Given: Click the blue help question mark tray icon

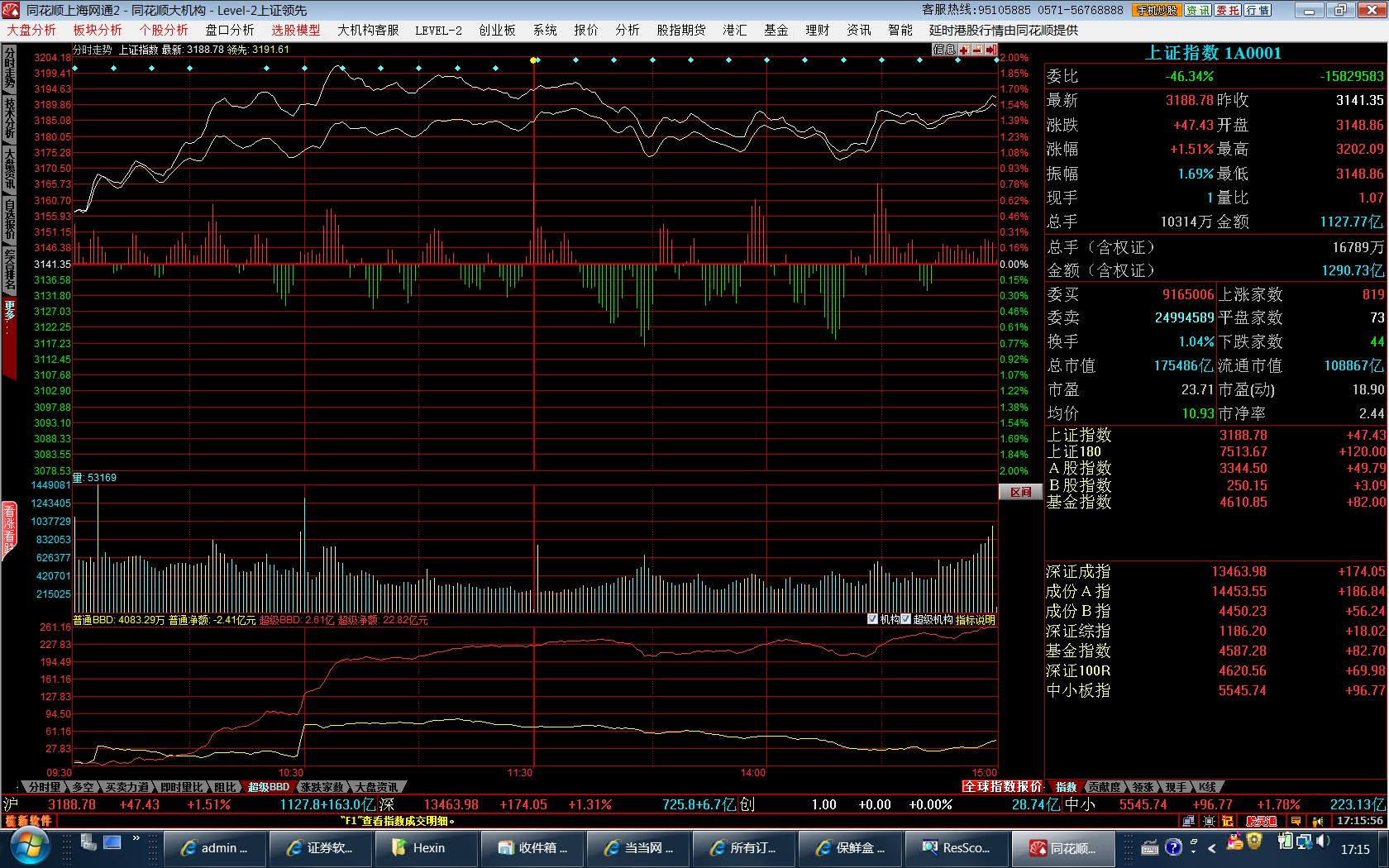Looking at the screenshot, I should tap(1173, 847).
